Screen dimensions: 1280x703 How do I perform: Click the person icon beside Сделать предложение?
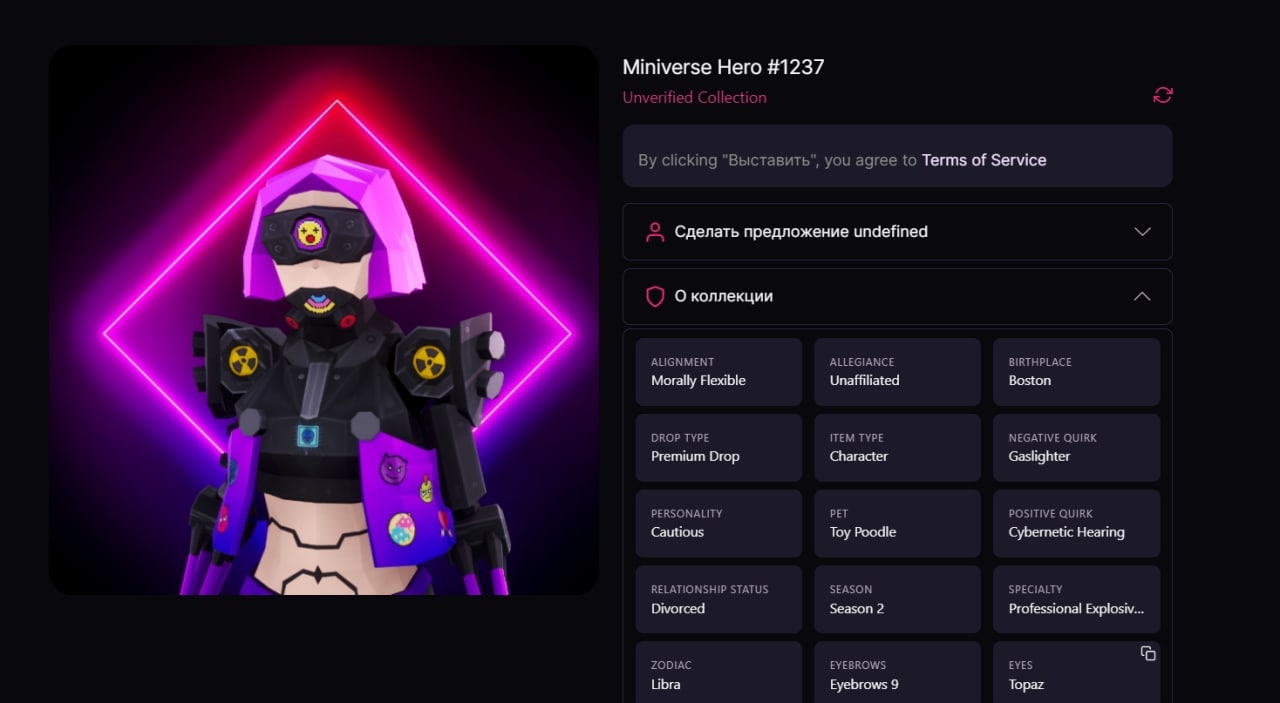point(655,232)
